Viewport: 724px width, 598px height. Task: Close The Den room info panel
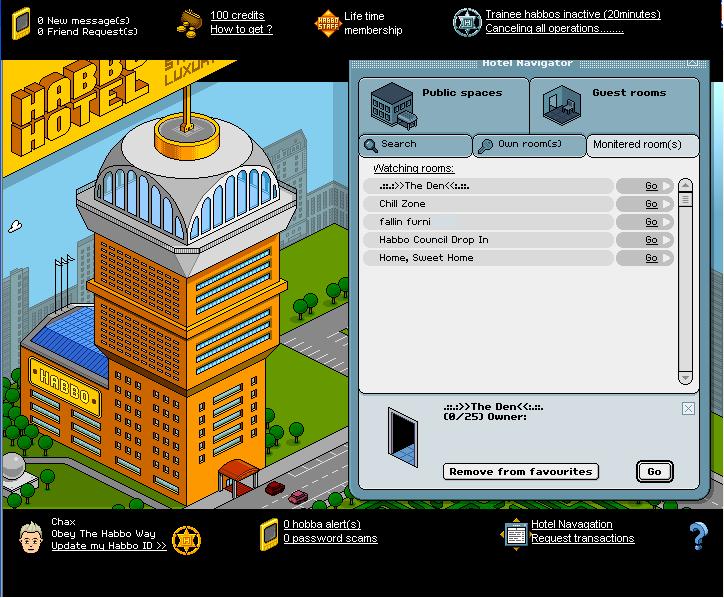pos(688,409)
